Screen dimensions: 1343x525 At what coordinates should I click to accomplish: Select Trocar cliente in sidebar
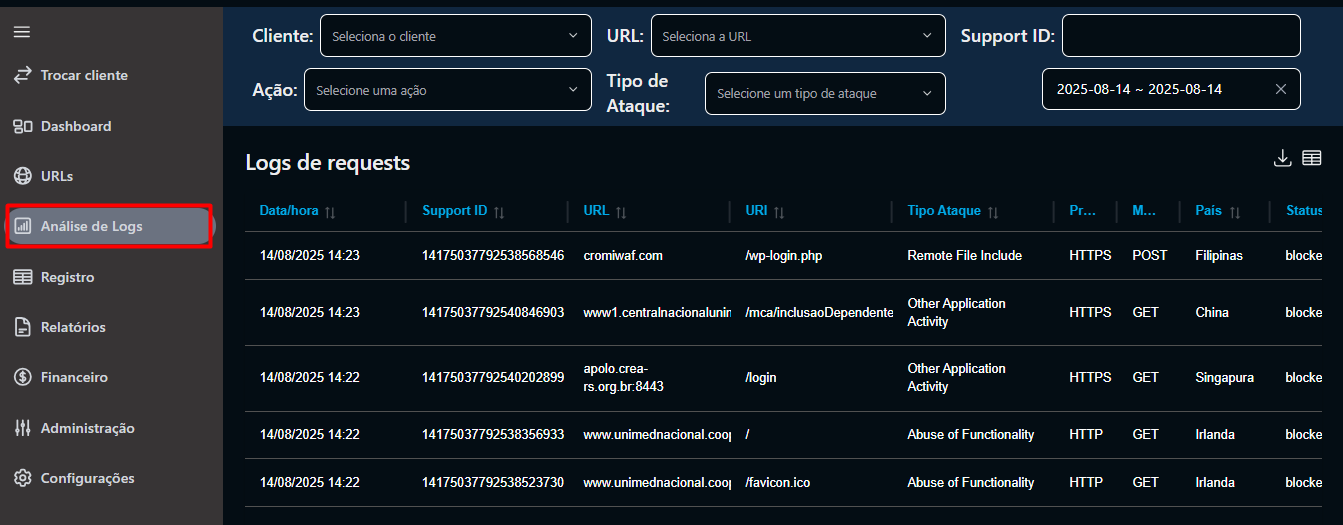[84, 75]
